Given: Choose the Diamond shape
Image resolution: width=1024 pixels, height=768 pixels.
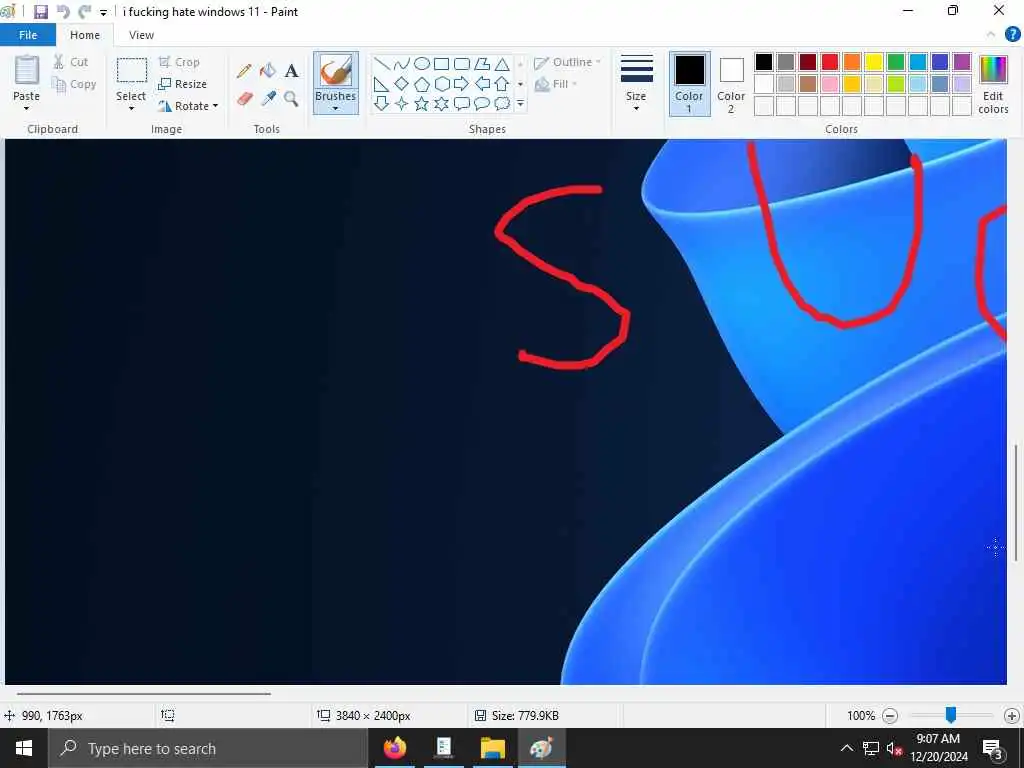Looking at the screenshot, I should (402, 84).
